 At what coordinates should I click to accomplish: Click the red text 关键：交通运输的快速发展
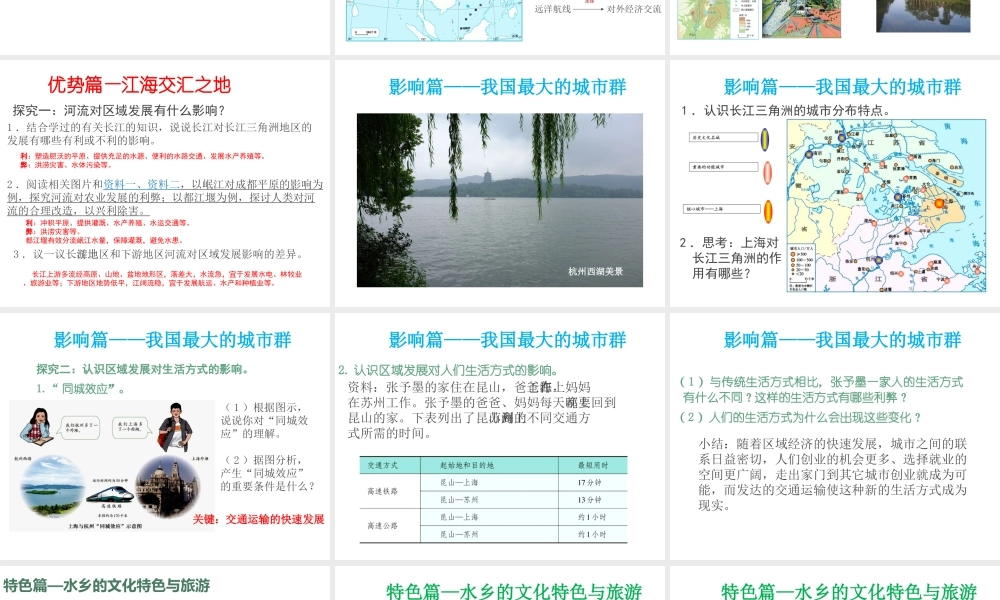coord(258,519)
